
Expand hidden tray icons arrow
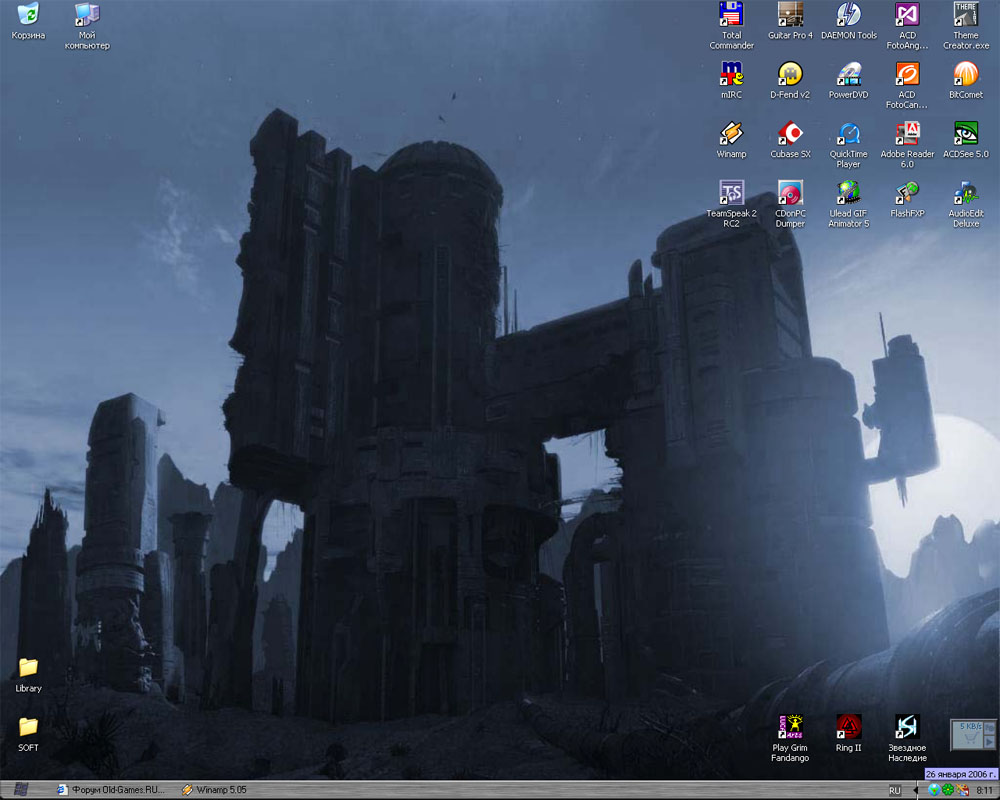[916, 790]
